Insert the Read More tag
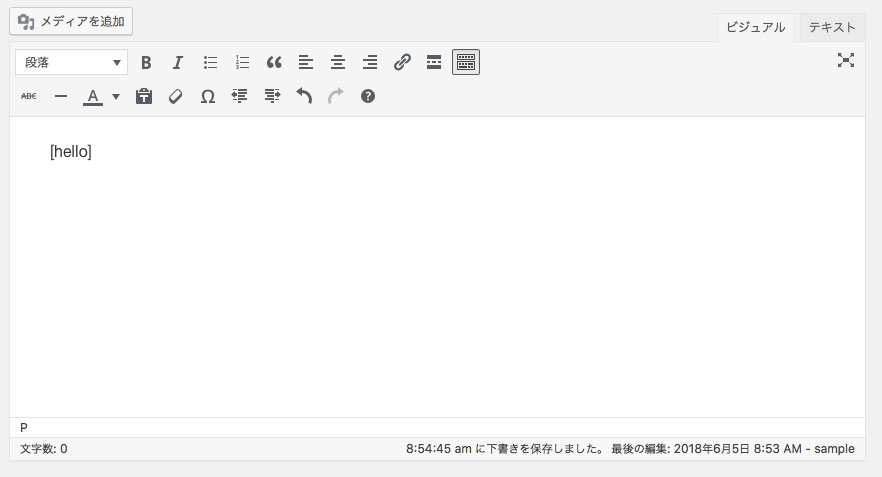The width and height of the screenshot is (882, 477). pos(434,62)
